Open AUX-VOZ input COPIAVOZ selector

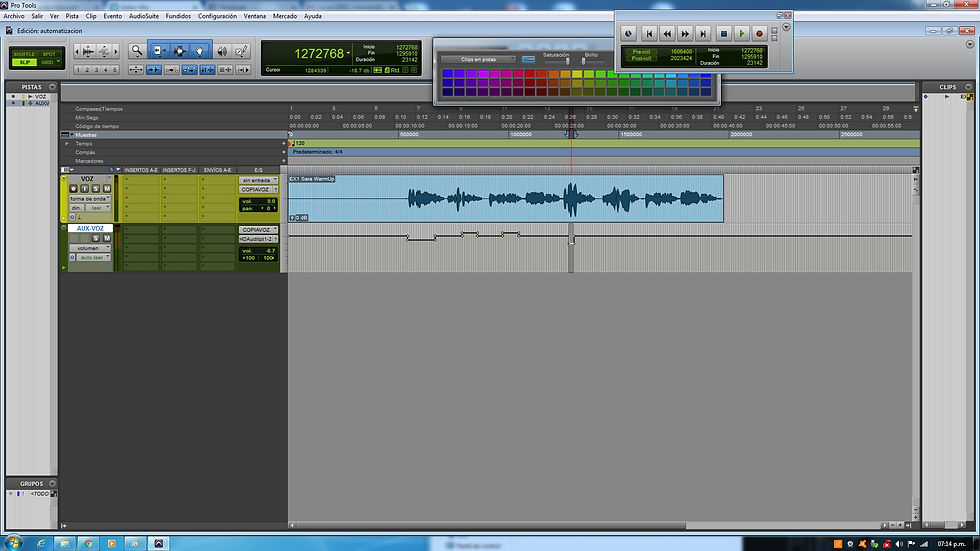pos(258,229)
